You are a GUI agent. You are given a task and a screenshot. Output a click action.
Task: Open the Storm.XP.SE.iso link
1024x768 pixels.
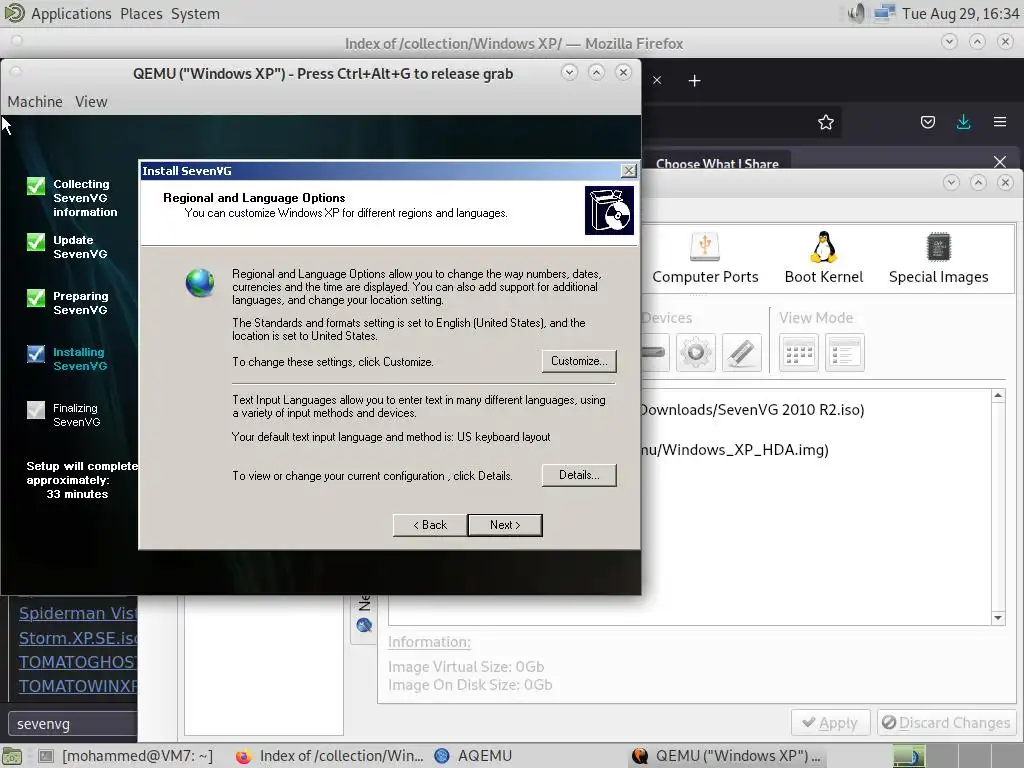tap(78, 638)
